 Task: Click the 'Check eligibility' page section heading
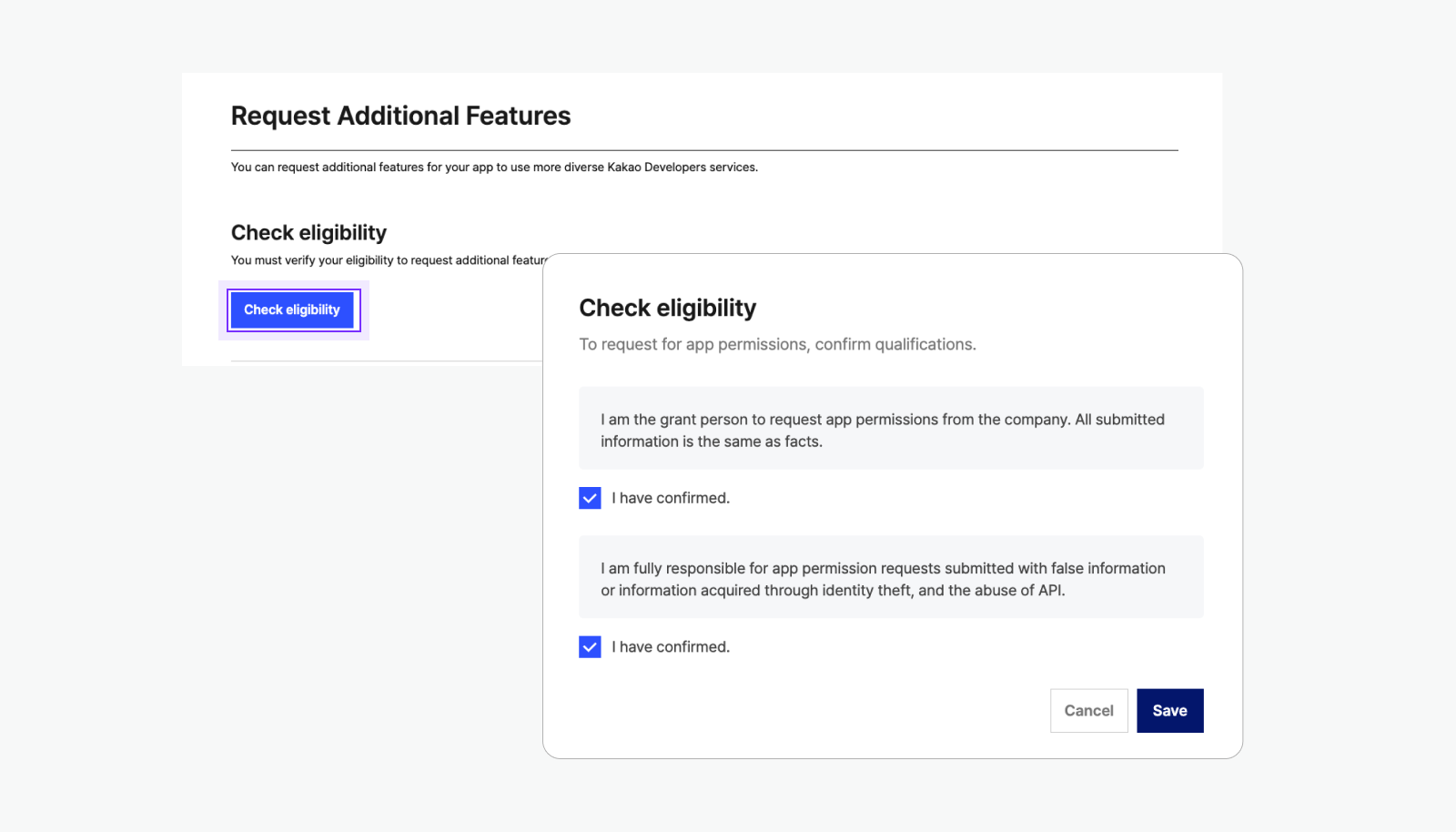click(308, 233)
